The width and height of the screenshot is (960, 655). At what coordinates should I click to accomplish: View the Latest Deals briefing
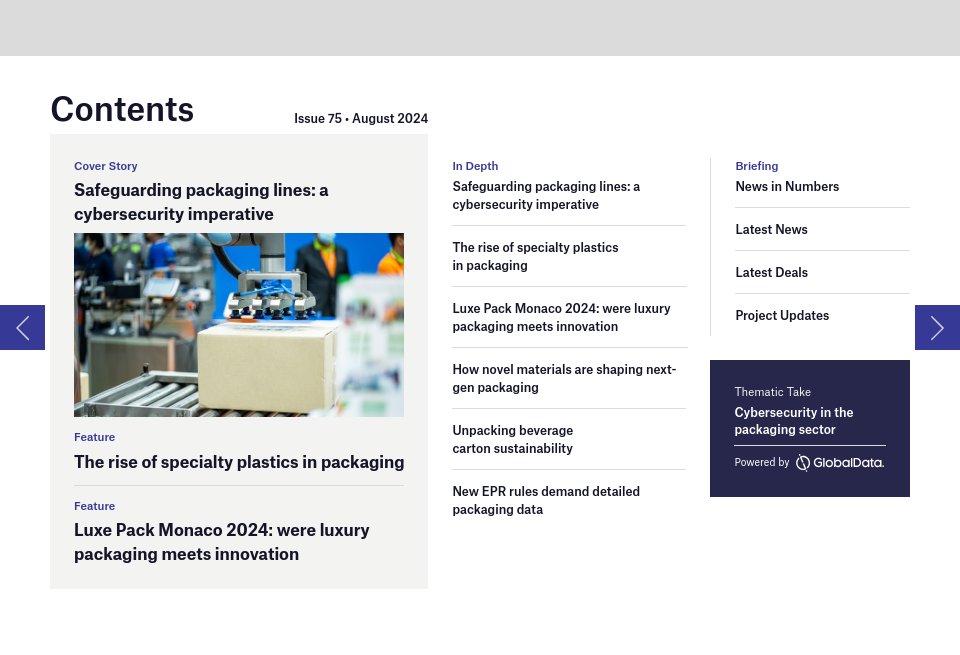point(771,272)
